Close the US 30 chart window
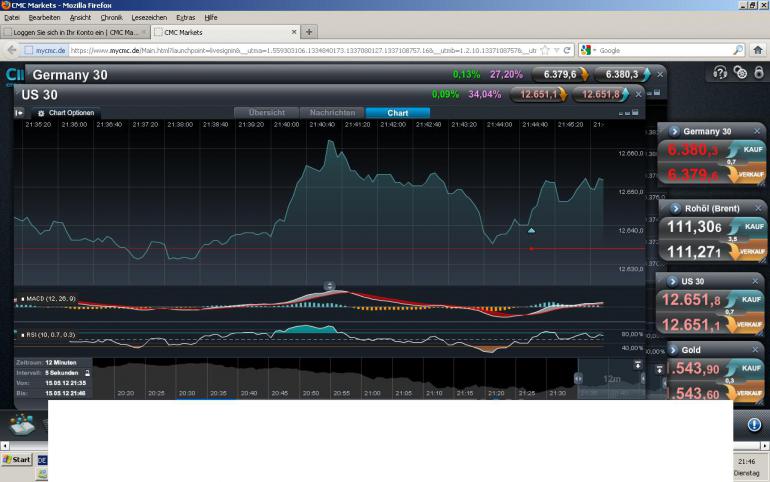 [638, 94]
